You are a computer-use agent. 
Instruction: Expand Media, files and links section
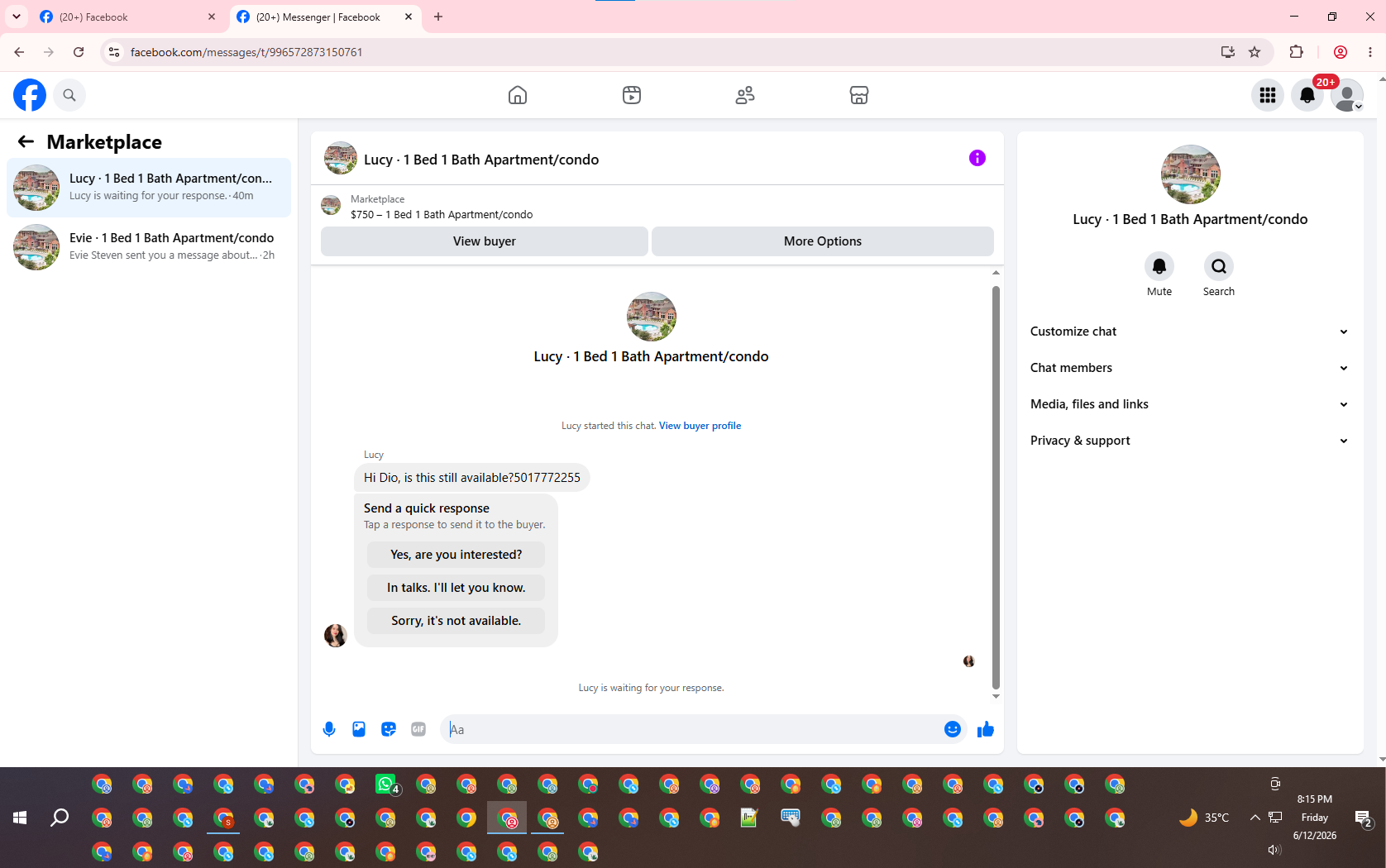(x=1189, y=404)
